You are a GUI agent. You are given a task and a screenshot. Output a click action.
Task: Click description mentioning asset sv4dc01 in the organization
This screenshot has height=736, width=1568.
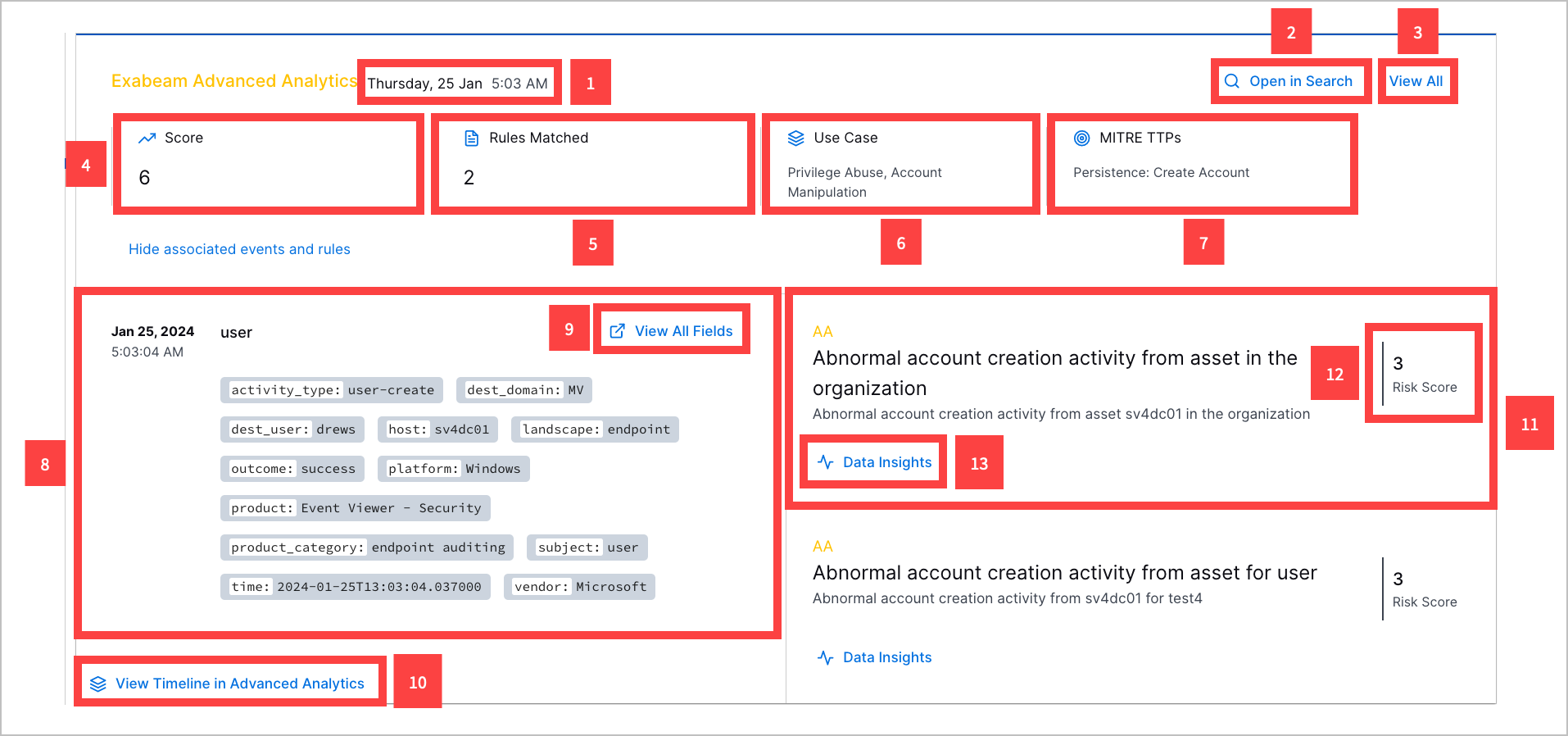pyautogui.click(x=1061, y=414)
